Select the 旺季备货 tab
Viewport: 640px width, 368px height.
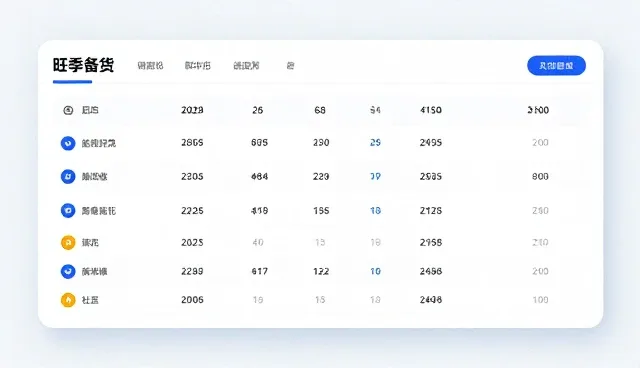(83, 65)
